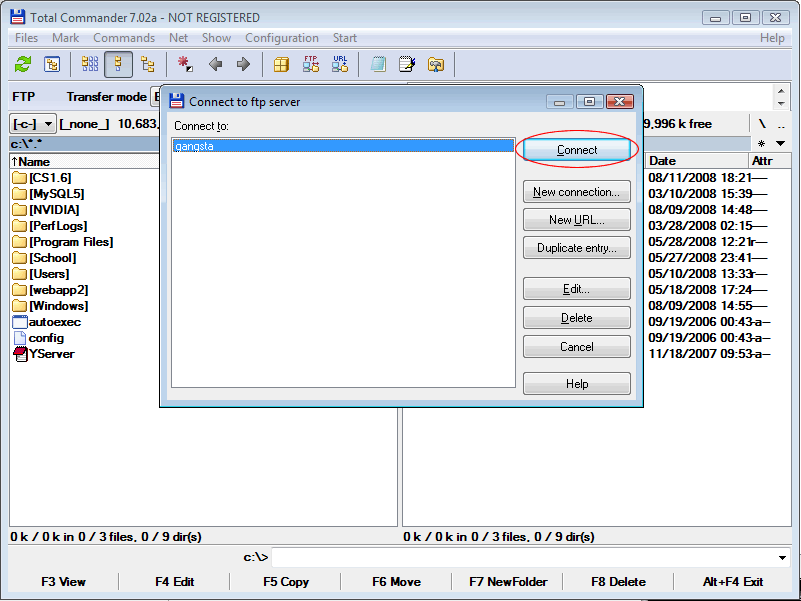Image resolution: width=801 pixels, height=601 pixels.
Task: Open the right panel directory history arrow
Action: point(781,144)
